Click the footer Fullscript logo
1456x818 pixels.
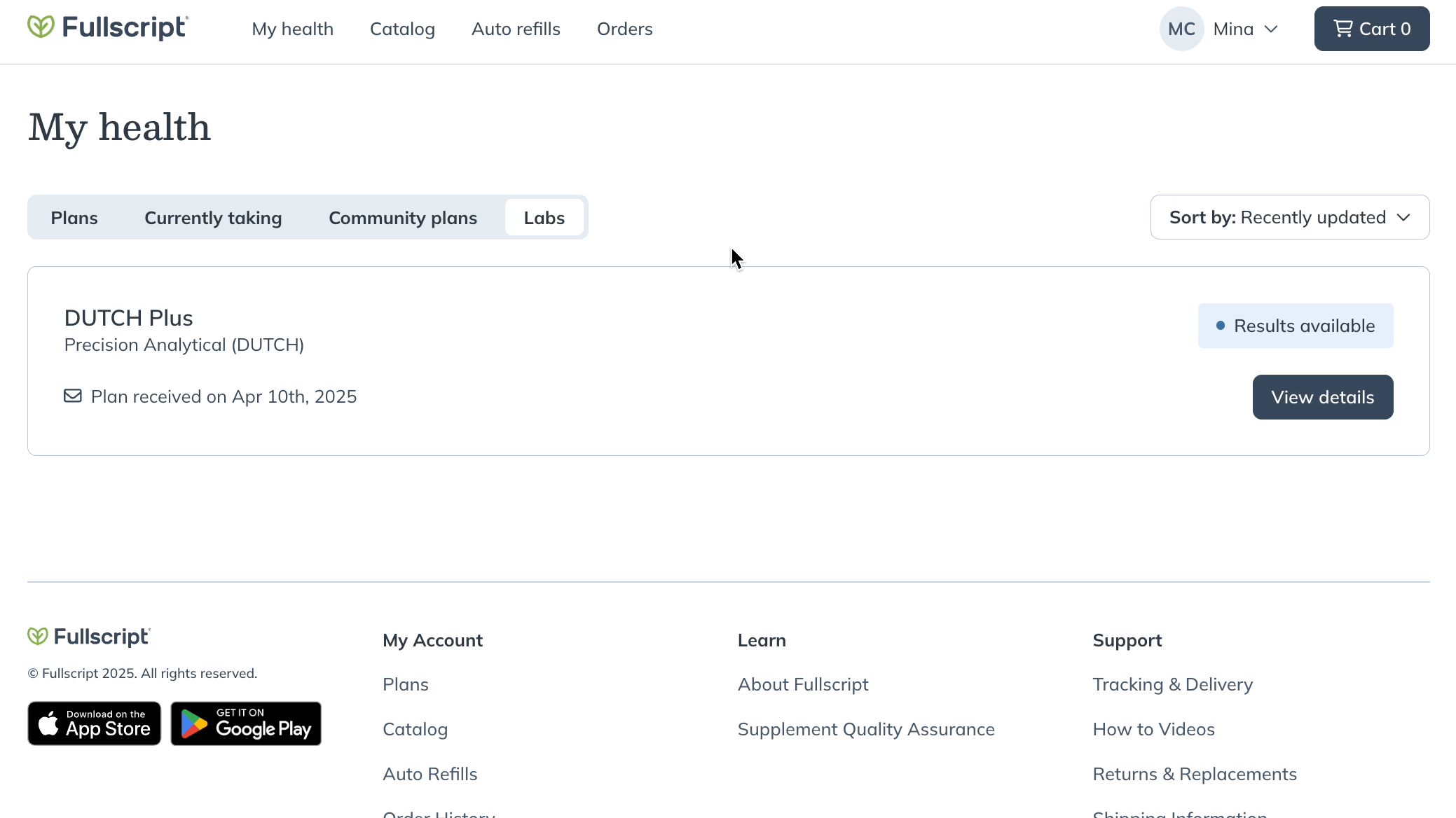click(x=89, y=636)
